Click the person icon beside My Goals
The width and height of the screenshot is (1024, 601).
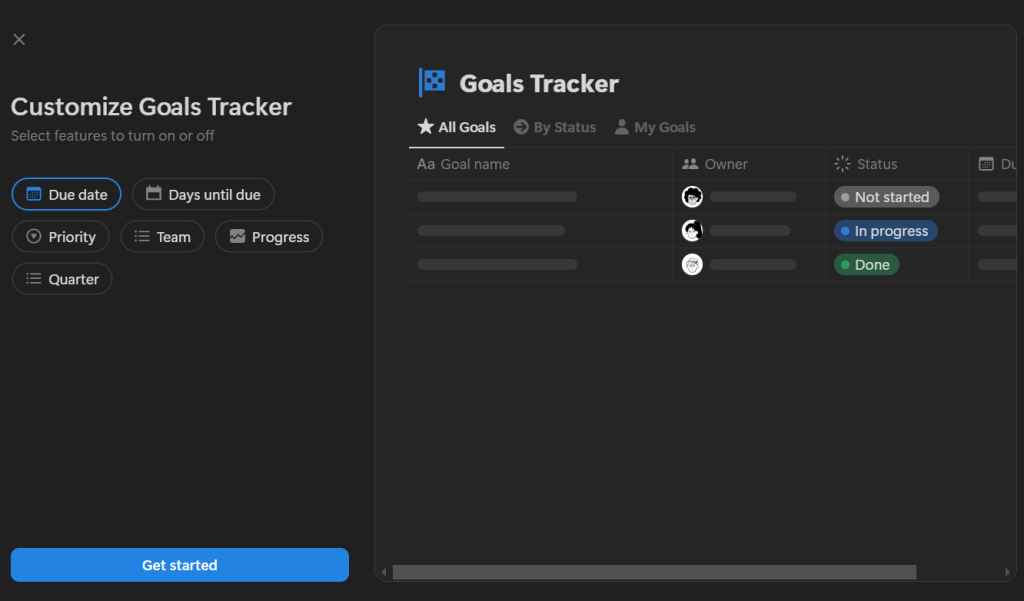coord(622,127)
